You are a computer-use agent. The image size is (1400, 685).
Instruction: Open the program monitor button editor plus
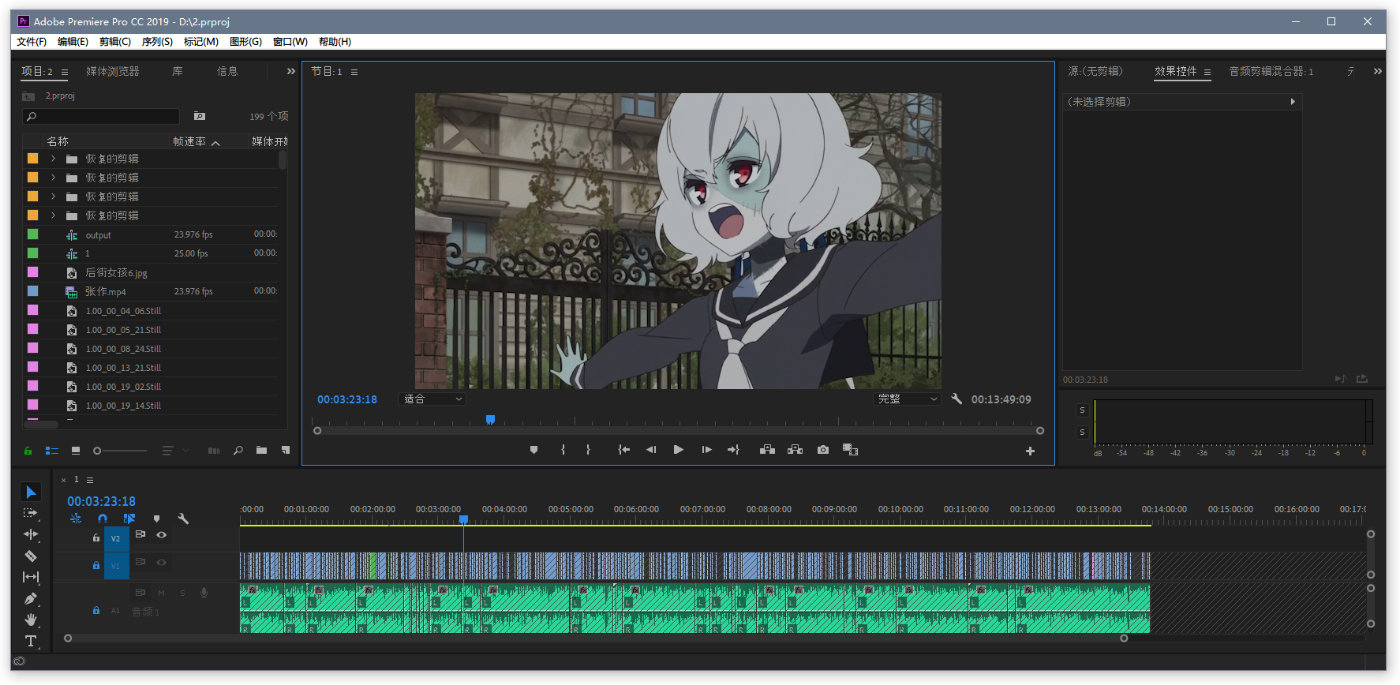click(1030, 451)
